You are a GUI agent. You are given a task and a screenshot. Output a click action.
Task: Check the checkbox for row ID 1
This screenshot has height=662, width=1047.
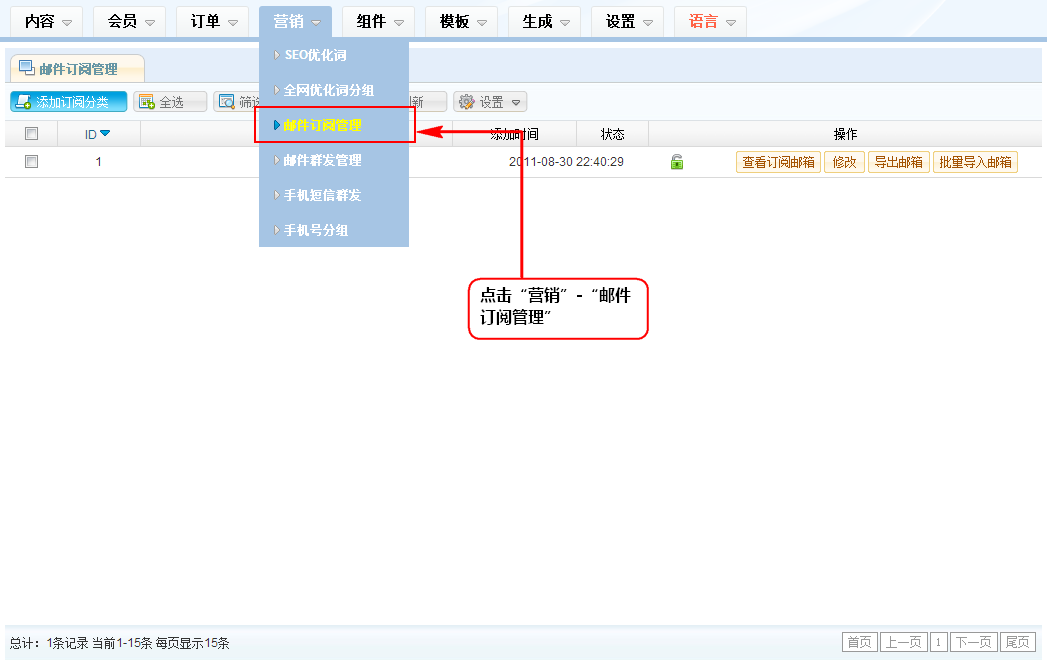pyautogui.click(x=31, y=162)
